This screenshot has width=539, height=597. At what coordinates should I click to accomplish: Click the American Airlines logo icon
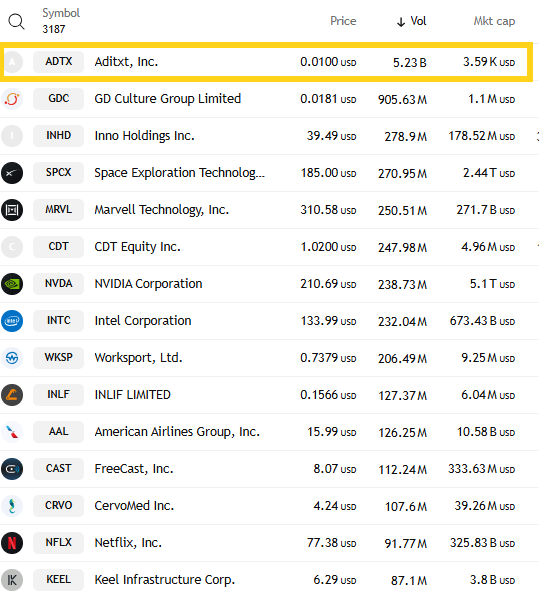[x=12, y=432]
